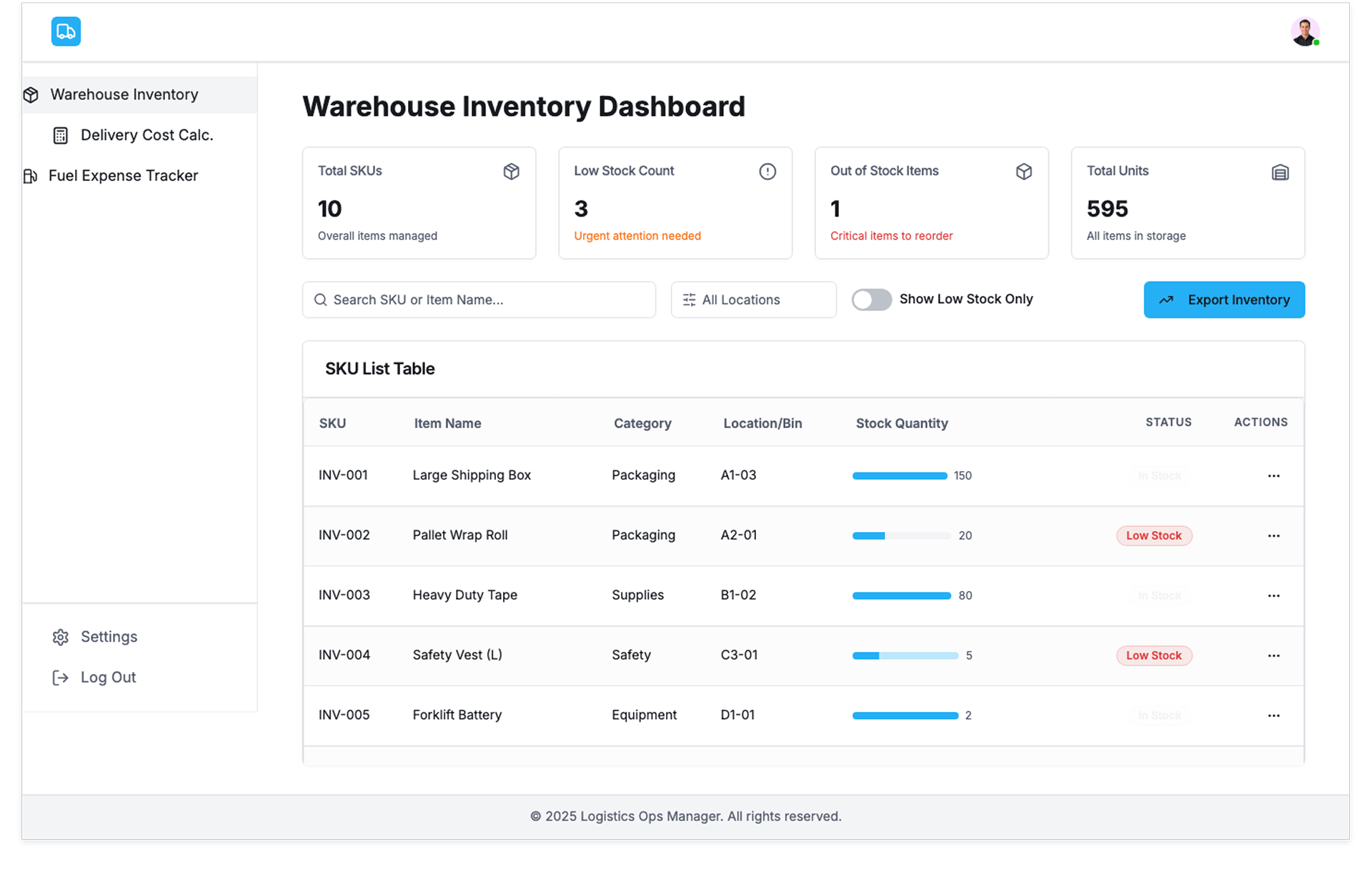Click the truck logo icon
1372x892 pixels.
click(66, 31)
